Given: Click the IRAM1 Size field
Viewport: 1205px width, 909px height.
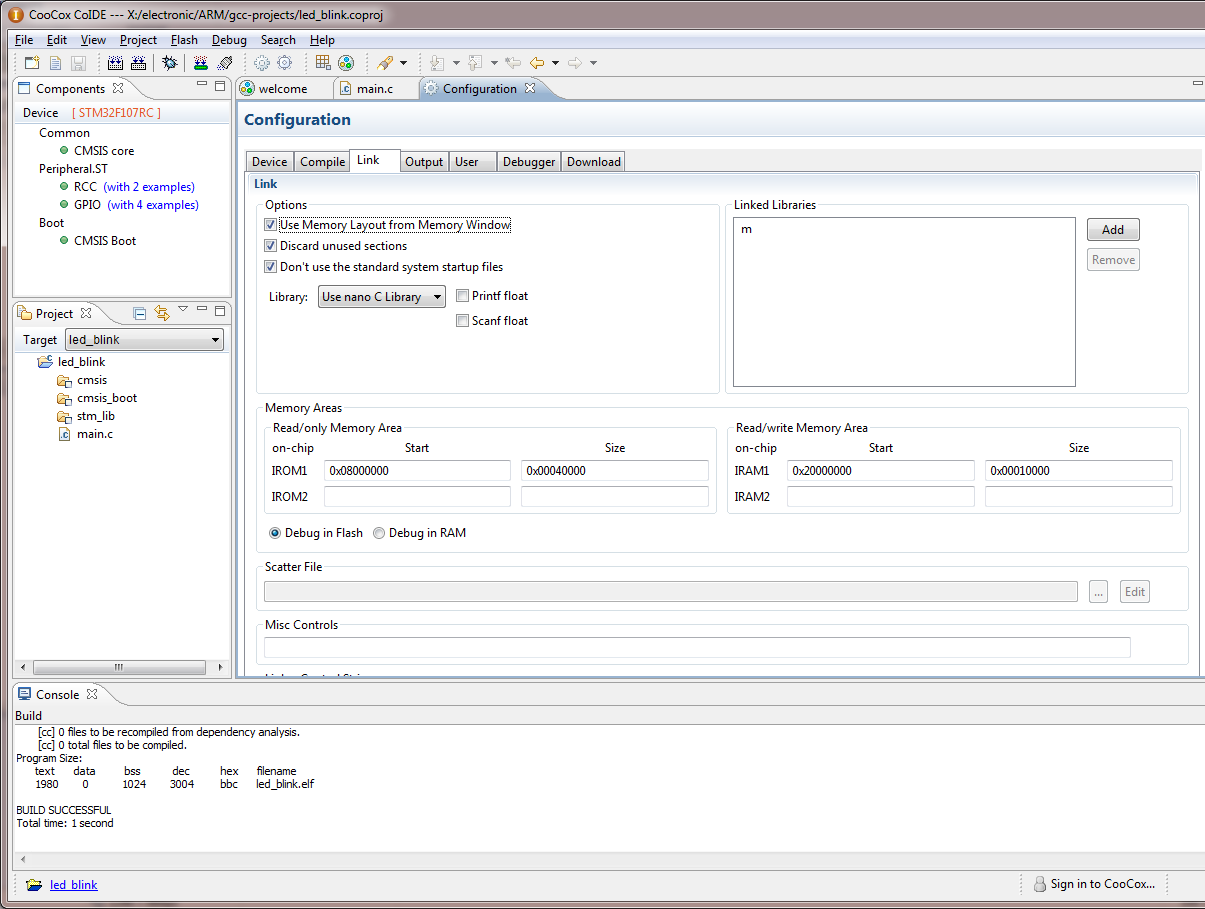Looking at the screenshot, I should pos(1079,471).
